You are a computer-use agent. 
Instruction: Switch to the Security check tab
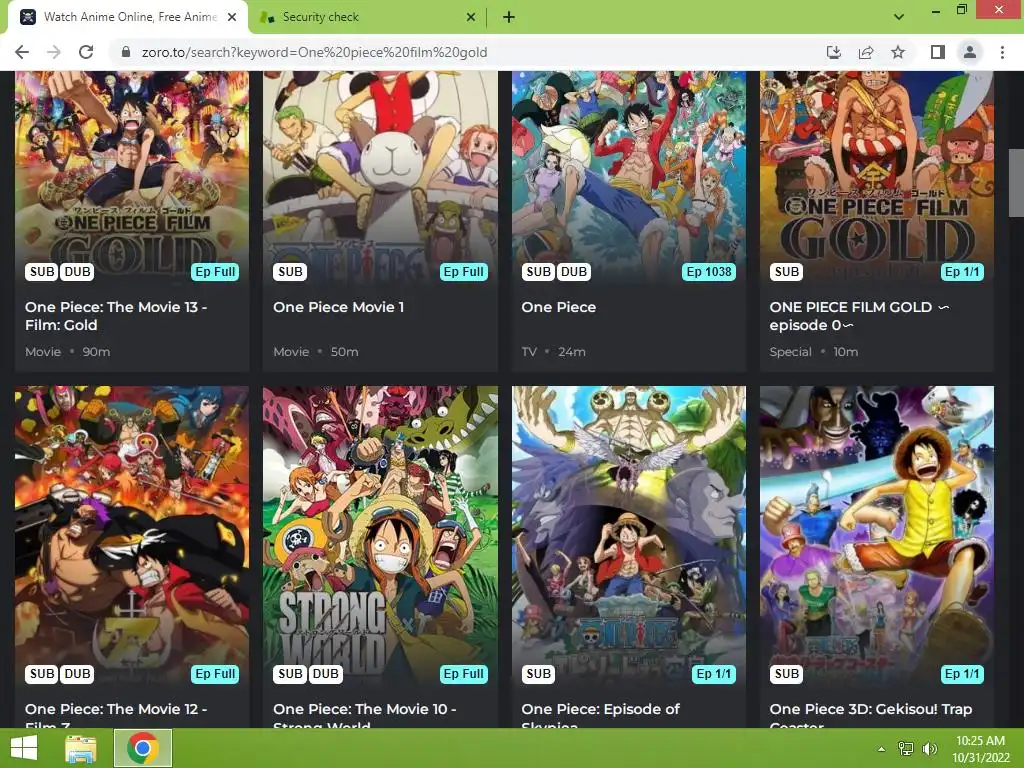coord(368,17)
